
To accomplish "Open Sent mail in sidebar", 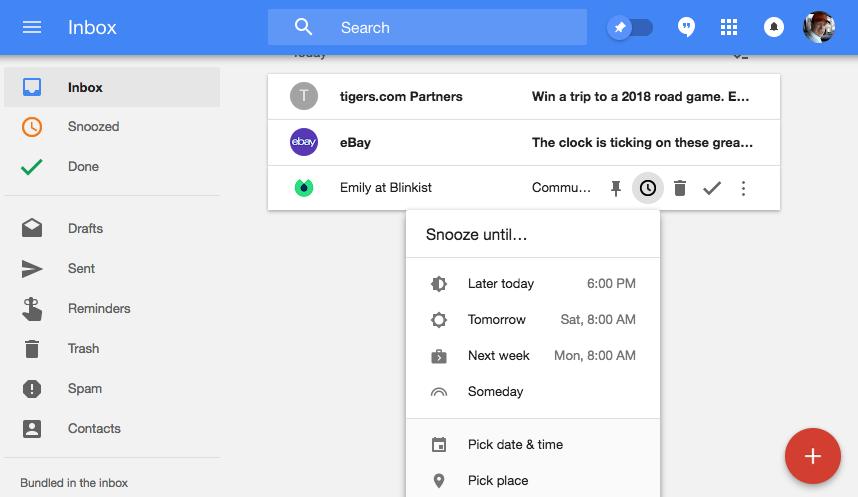I will click(x=112, y=268).
